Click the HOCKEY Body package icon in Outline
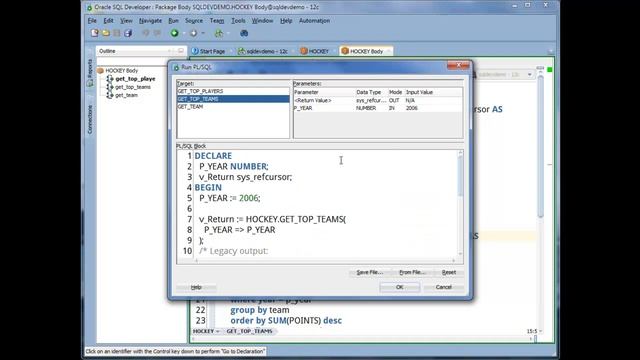The image size is (640, 360). [100, 71]
